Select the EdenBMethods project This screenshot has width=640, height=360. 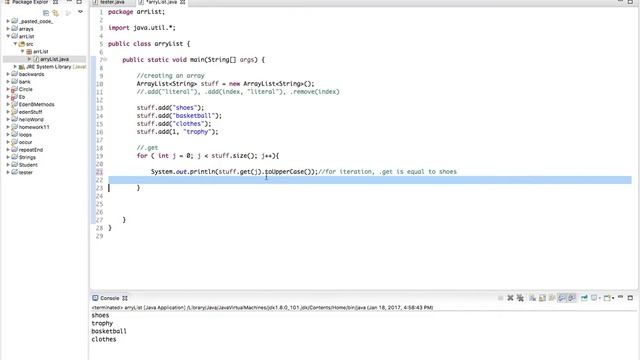tap(36, 104)
